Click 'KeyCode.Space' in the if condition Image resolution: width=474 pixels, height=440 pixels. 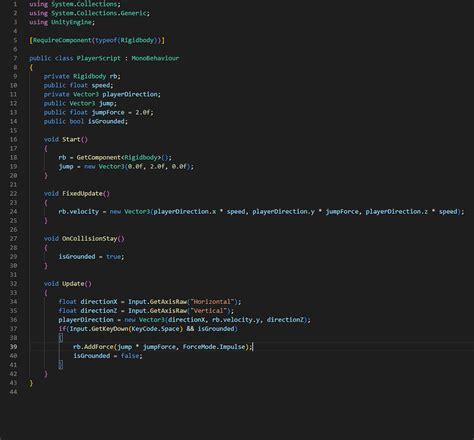pos(155,329)
